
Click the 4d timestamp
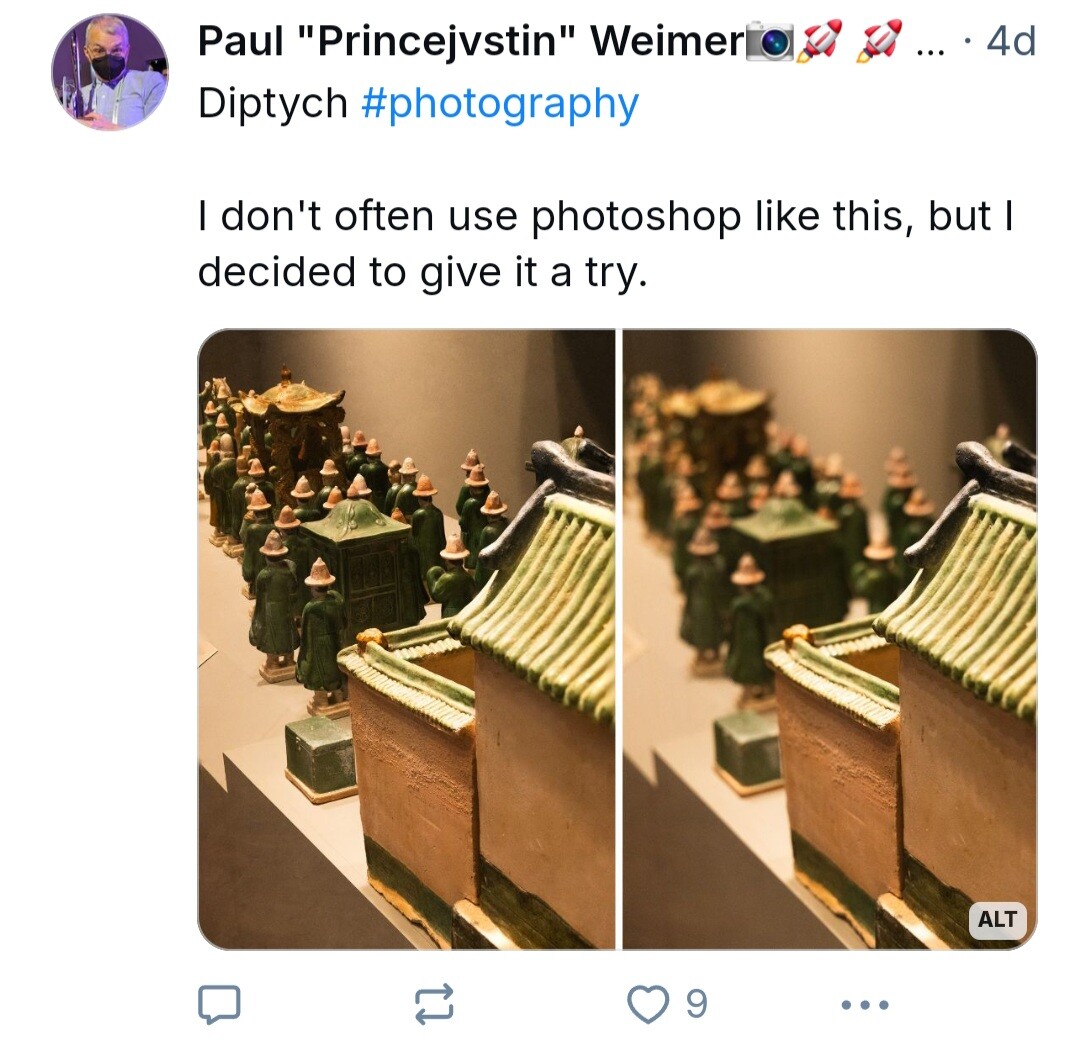coord(1010,41)
